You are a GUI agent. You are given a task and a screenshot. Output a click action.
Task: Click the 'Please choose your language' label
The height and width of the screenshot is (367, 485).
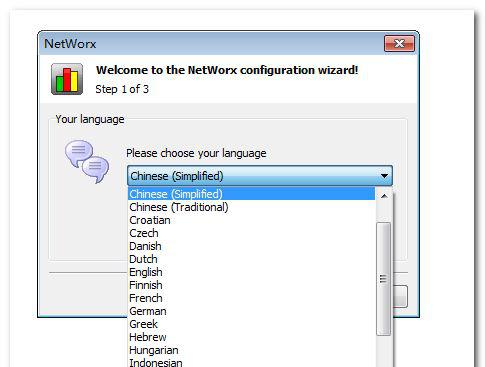[196, 153]
